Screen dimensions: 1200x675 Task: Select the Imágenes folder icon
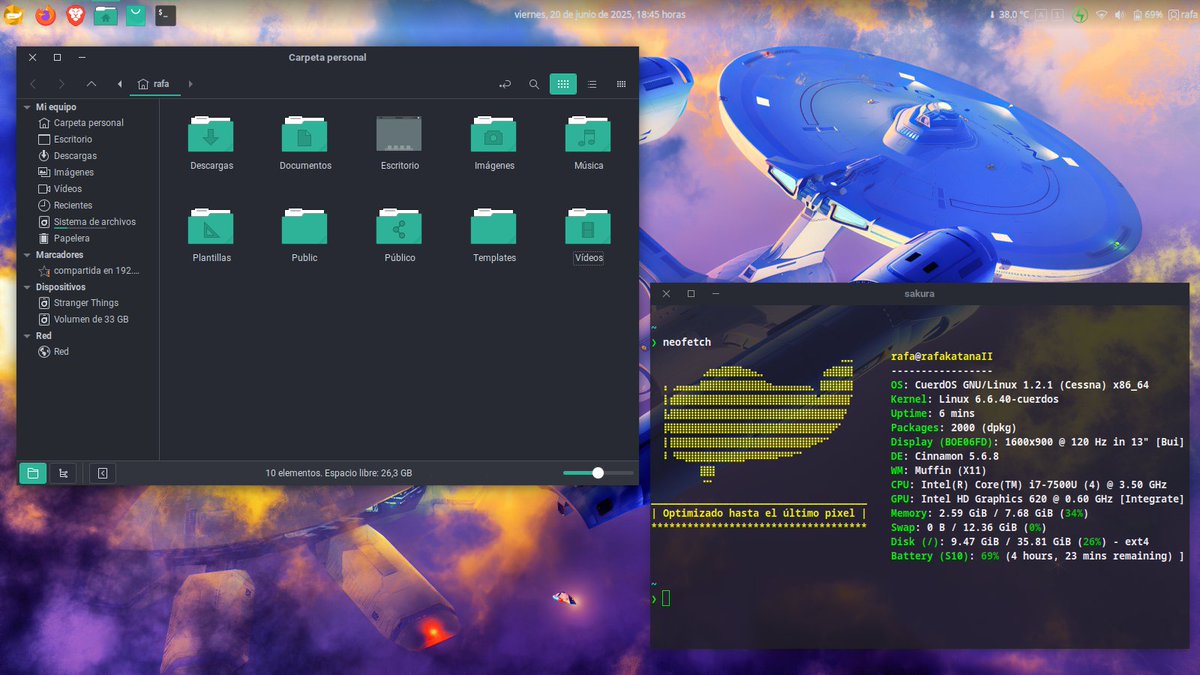[494, 134]
